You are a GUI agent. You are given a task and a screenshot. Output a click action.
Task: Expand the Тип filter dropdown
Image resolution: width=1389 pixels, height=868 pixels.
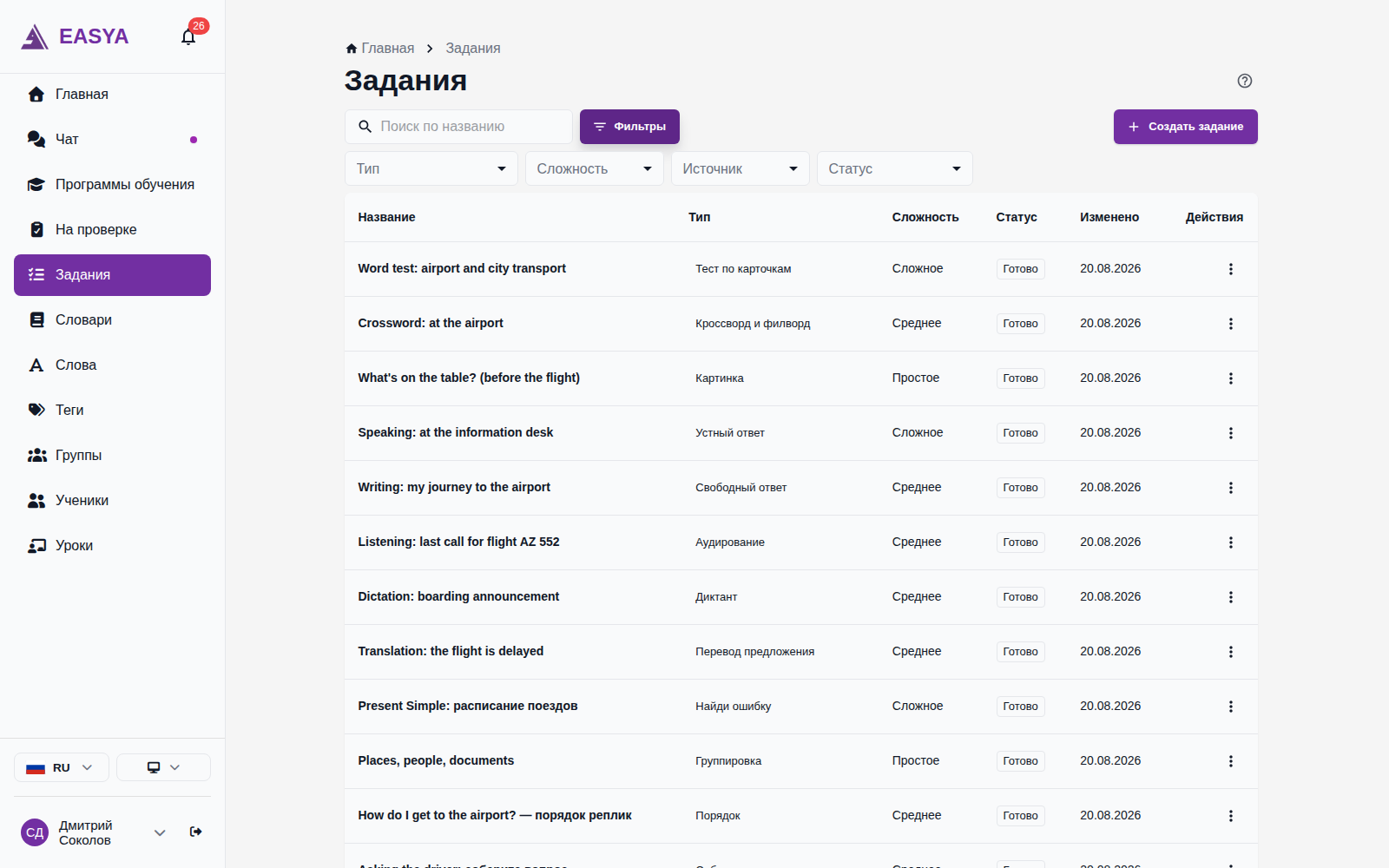(431, 168)
